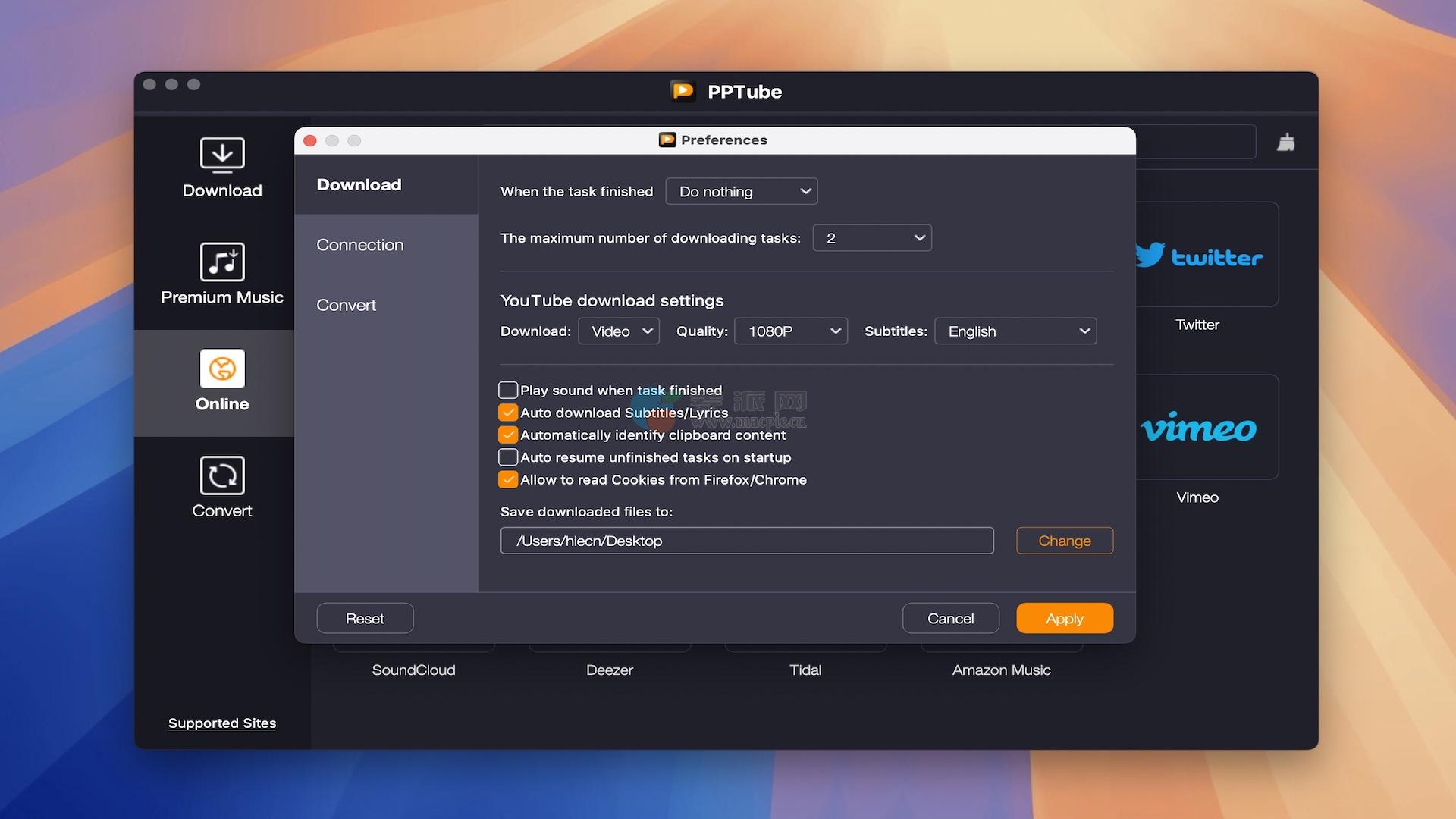Click the Deezer label in main window
This screenshot has height=819, width=1456.
(609, 670)
